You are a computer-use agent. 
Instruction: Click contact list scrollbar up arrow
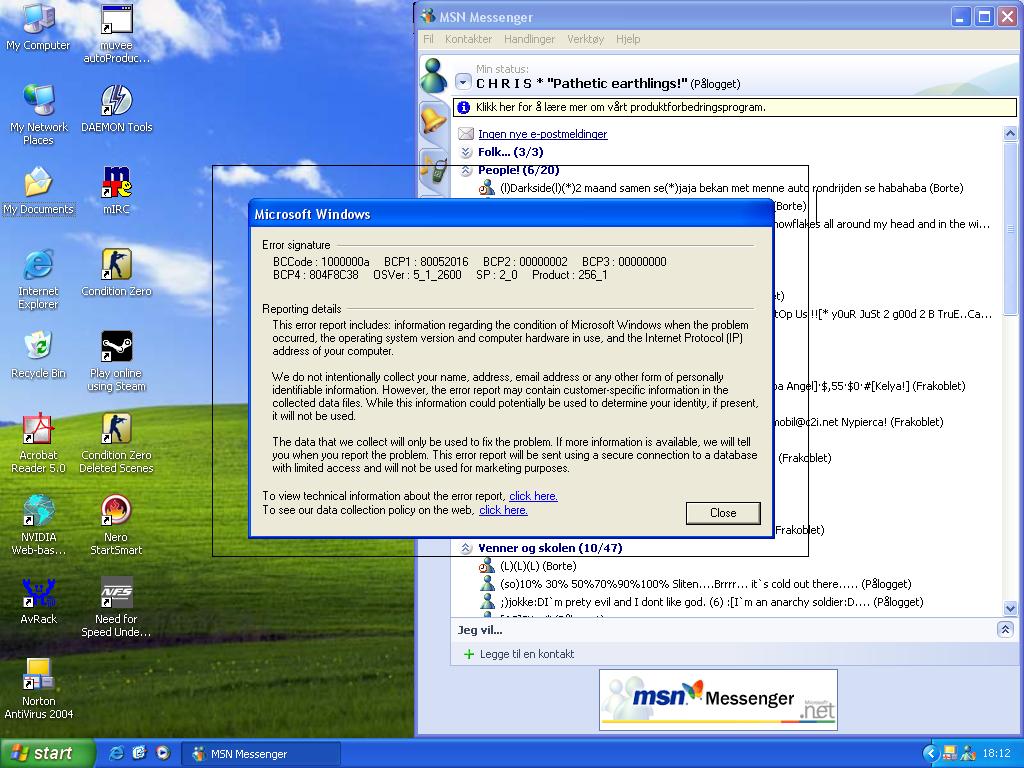[1010, 133]
